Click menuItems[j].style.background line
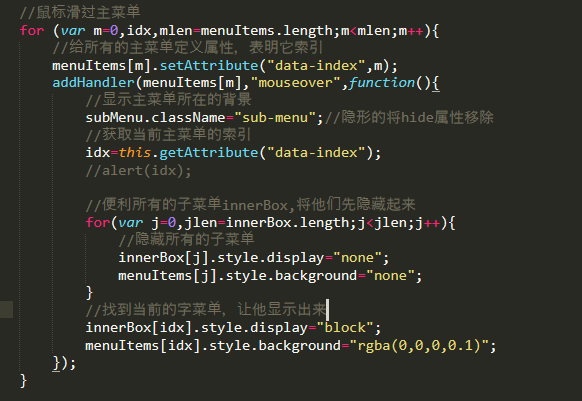The image size is (582, 401). pos(270,276)
